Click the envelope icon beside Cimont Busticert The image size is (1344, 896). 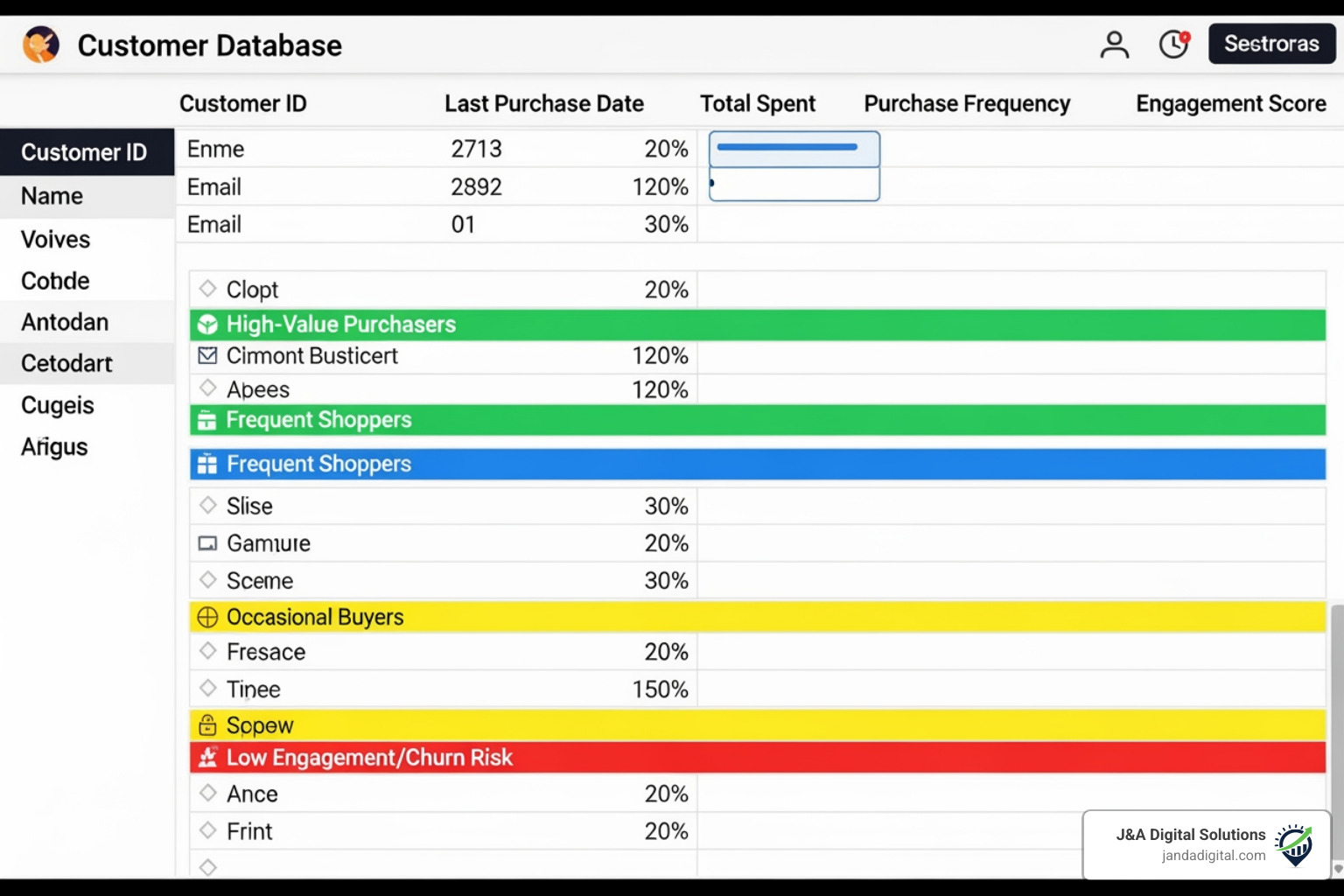(207, 355)
